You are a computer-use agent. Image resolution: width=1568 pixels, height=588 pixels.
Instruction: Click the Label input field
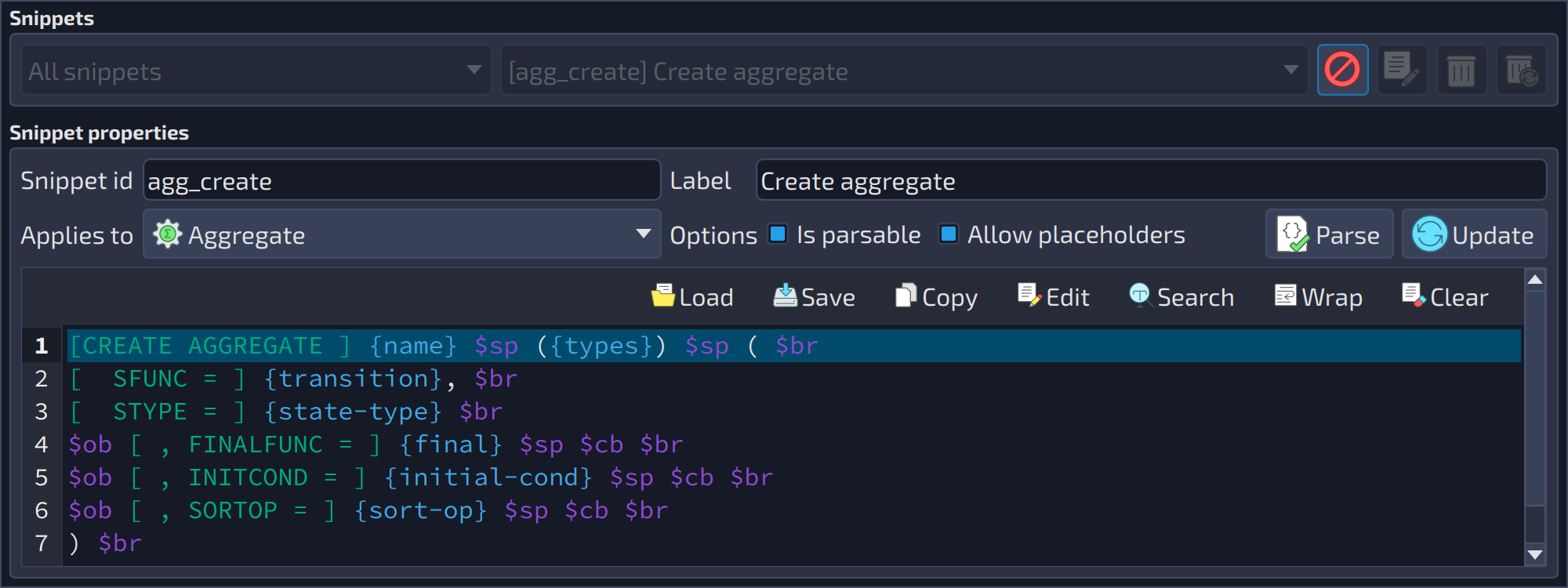coord(1151,180)
